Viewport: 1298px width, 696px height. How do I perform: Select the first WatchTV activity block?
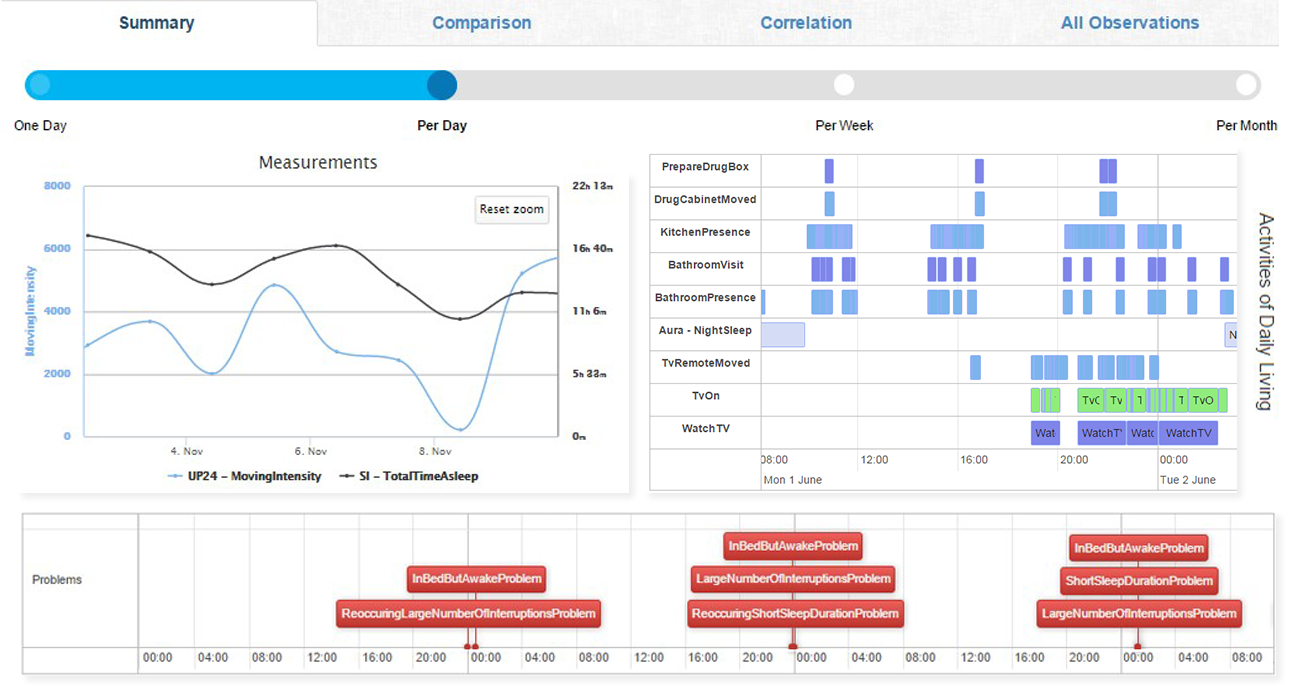[1045, 433]
